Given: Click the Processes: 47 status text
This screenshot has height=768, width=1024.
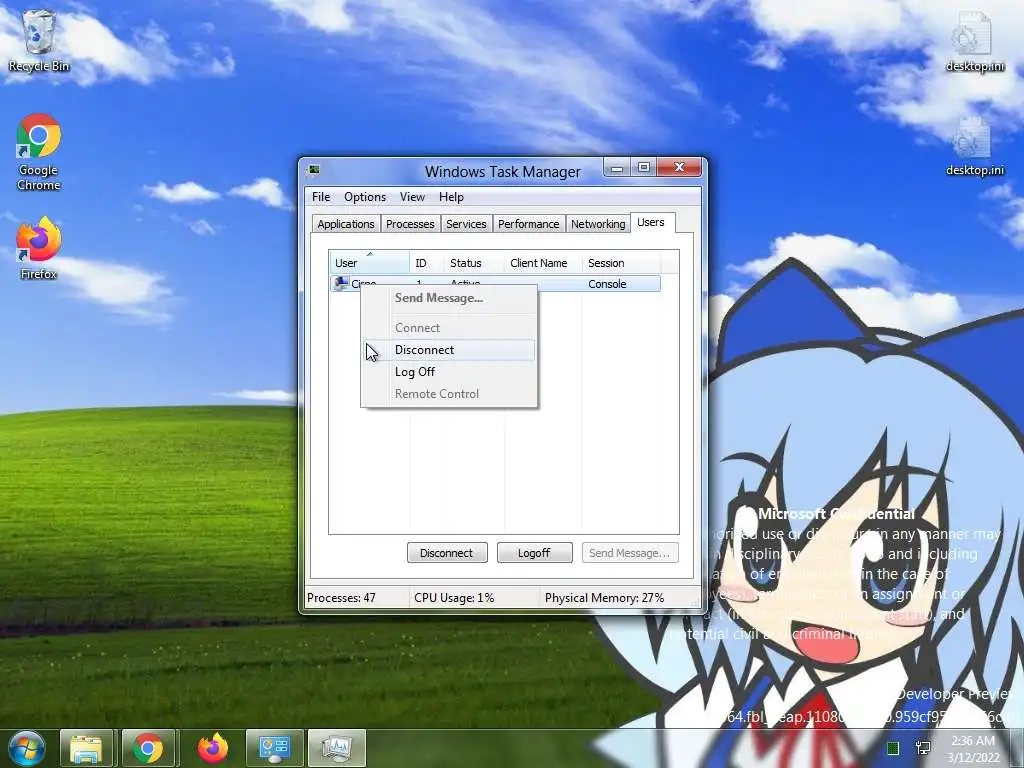Looking at the screenshot, I should (x=342, y=598).
